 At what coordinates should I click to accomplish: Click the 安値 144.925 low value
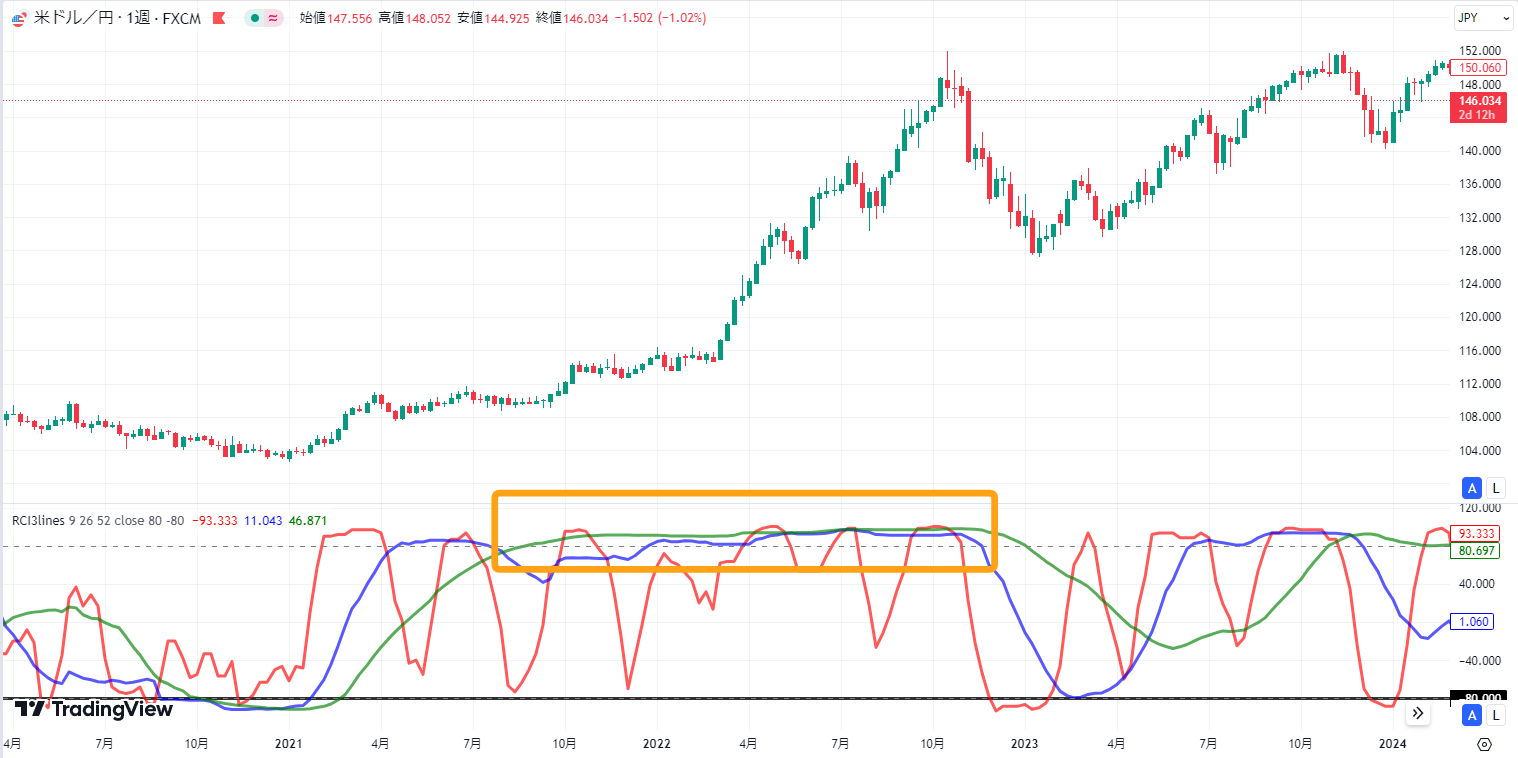pyautogui.click(x=494, y=17)
